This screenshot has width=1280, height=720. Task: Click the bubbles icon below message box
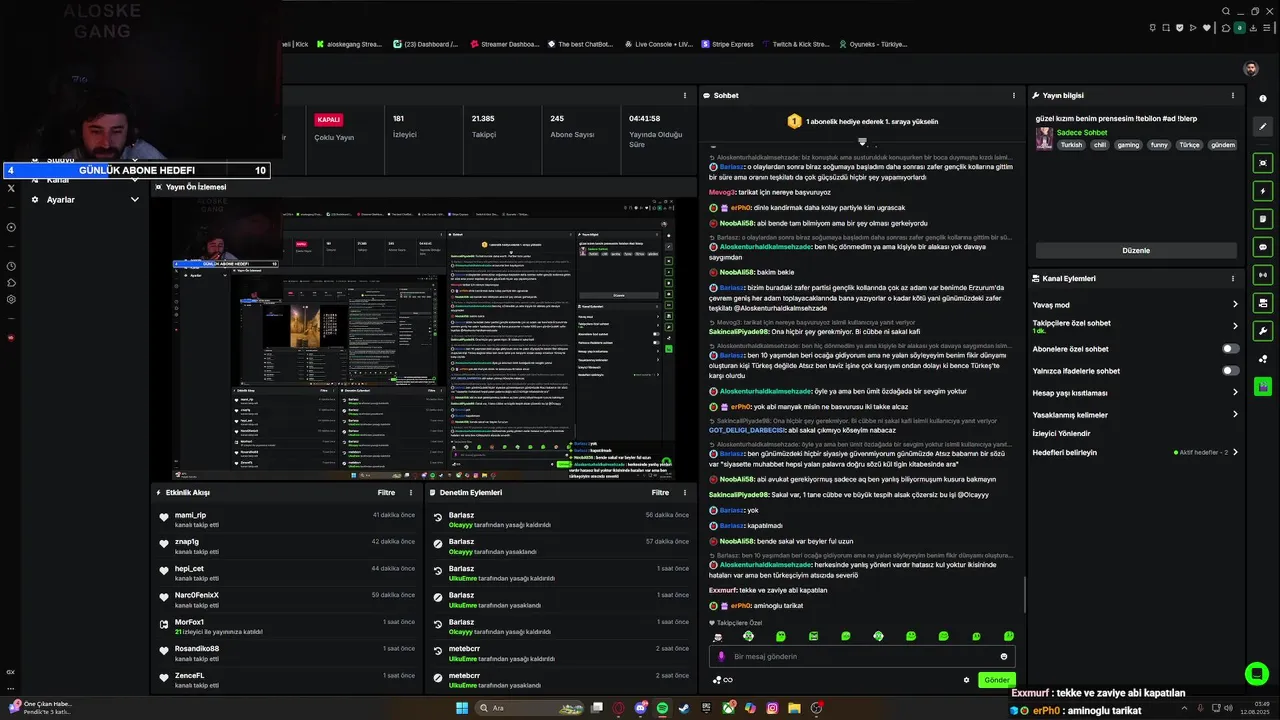[717, 680]
